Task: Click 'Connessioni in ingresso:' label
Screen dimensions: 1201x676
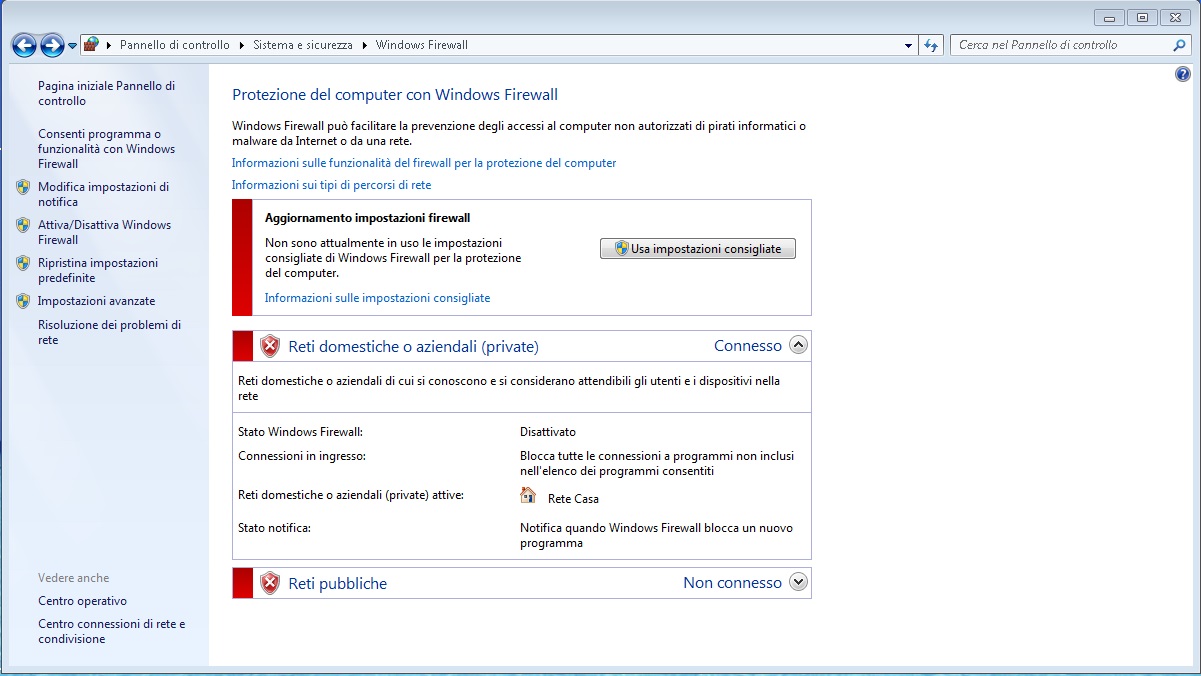Action: point(302,456)
